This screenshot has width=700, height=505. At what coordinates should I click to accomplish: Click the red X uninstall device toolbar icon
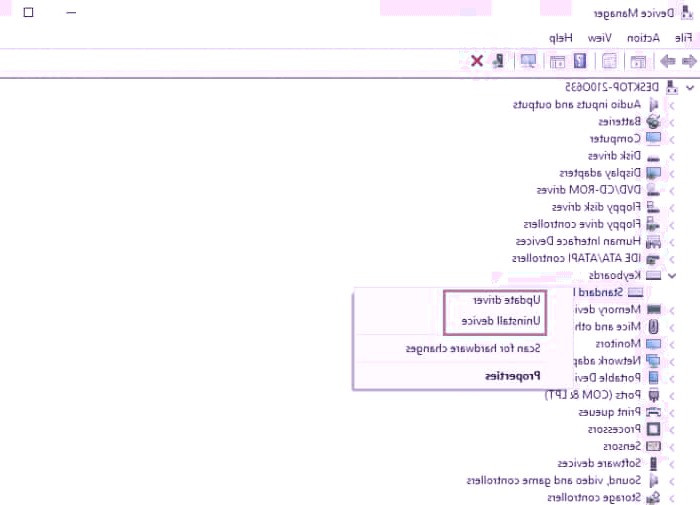pyautogui.click(x=477, y=62)
